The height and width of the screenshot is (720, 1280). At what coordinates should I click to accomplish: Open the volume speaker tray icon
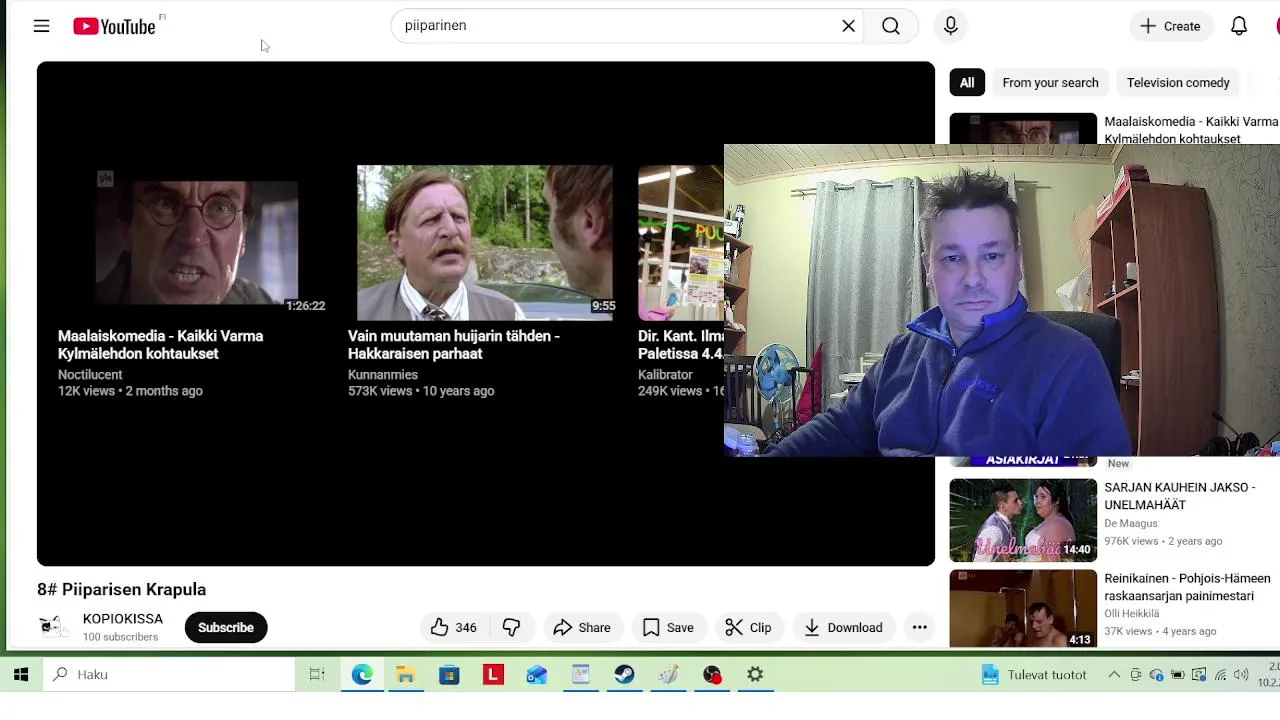point(1241,675)
